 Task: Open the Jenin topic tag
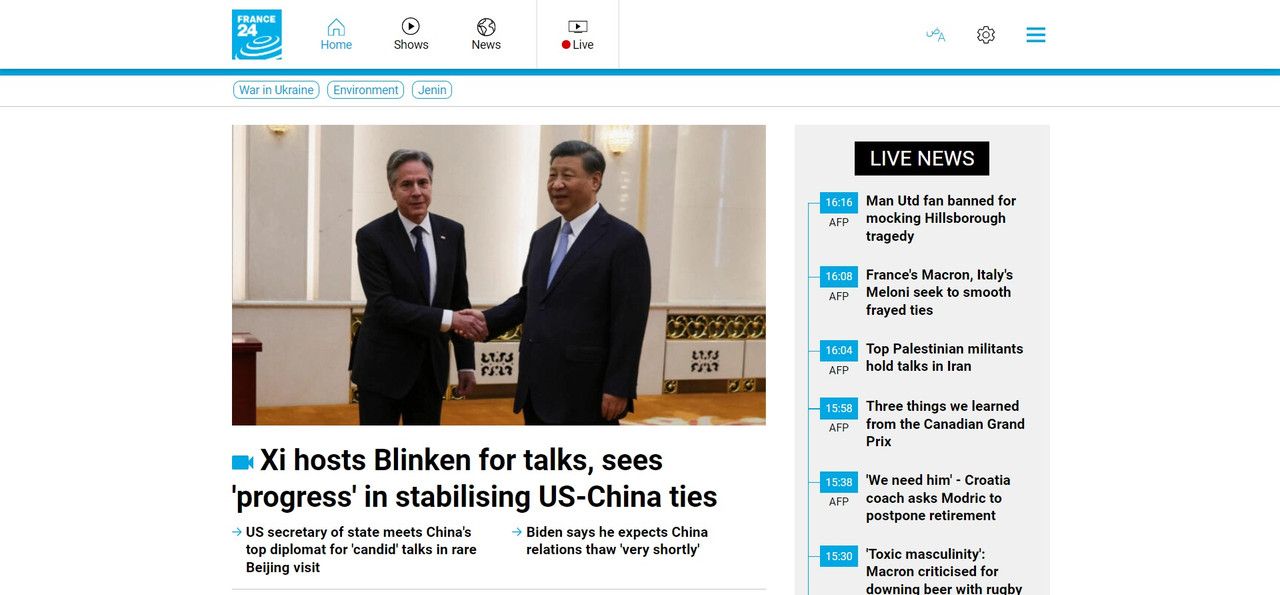point(432,90)
